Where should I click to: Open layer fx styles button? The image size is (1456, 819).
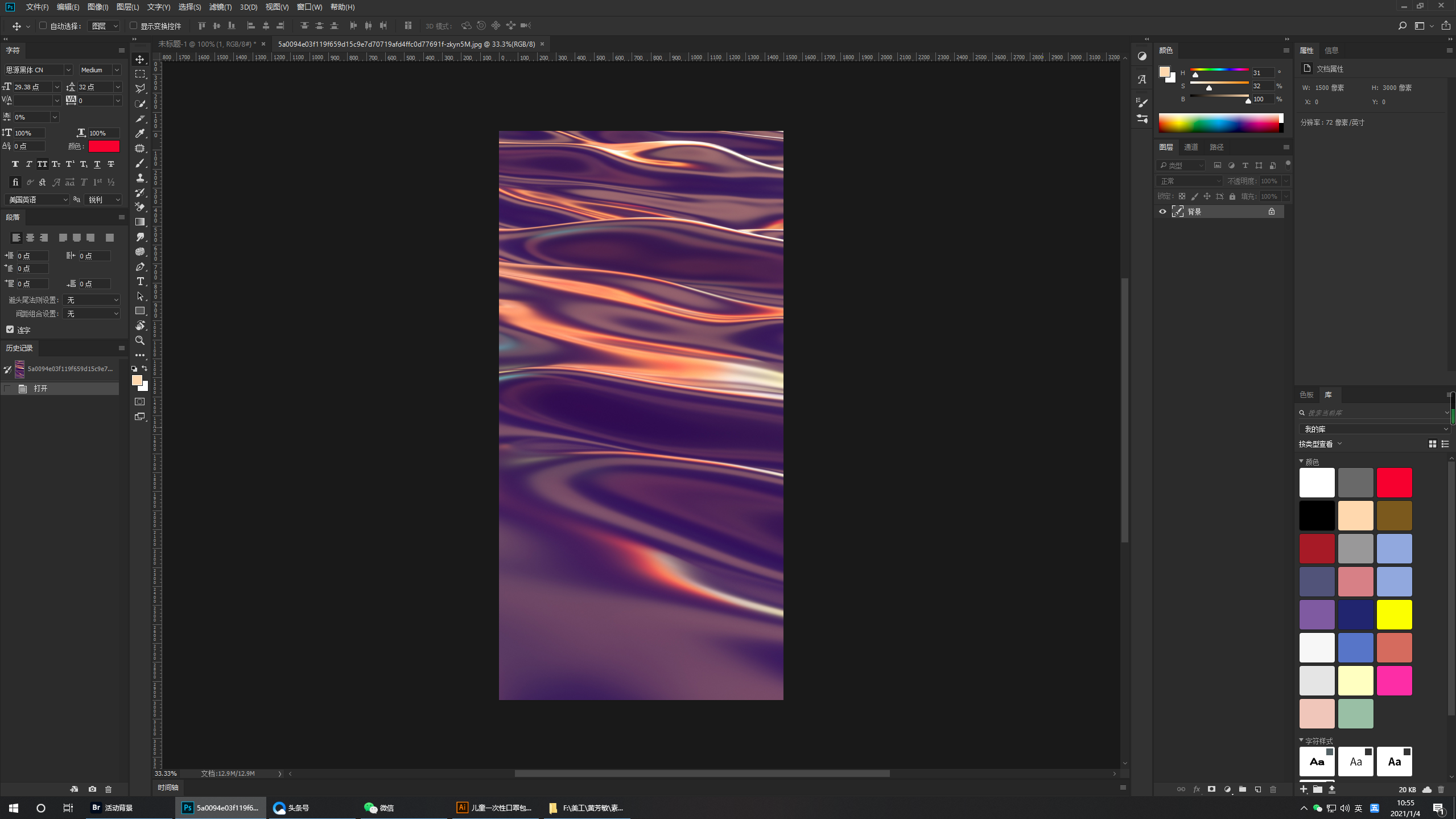coord(1197,789)
